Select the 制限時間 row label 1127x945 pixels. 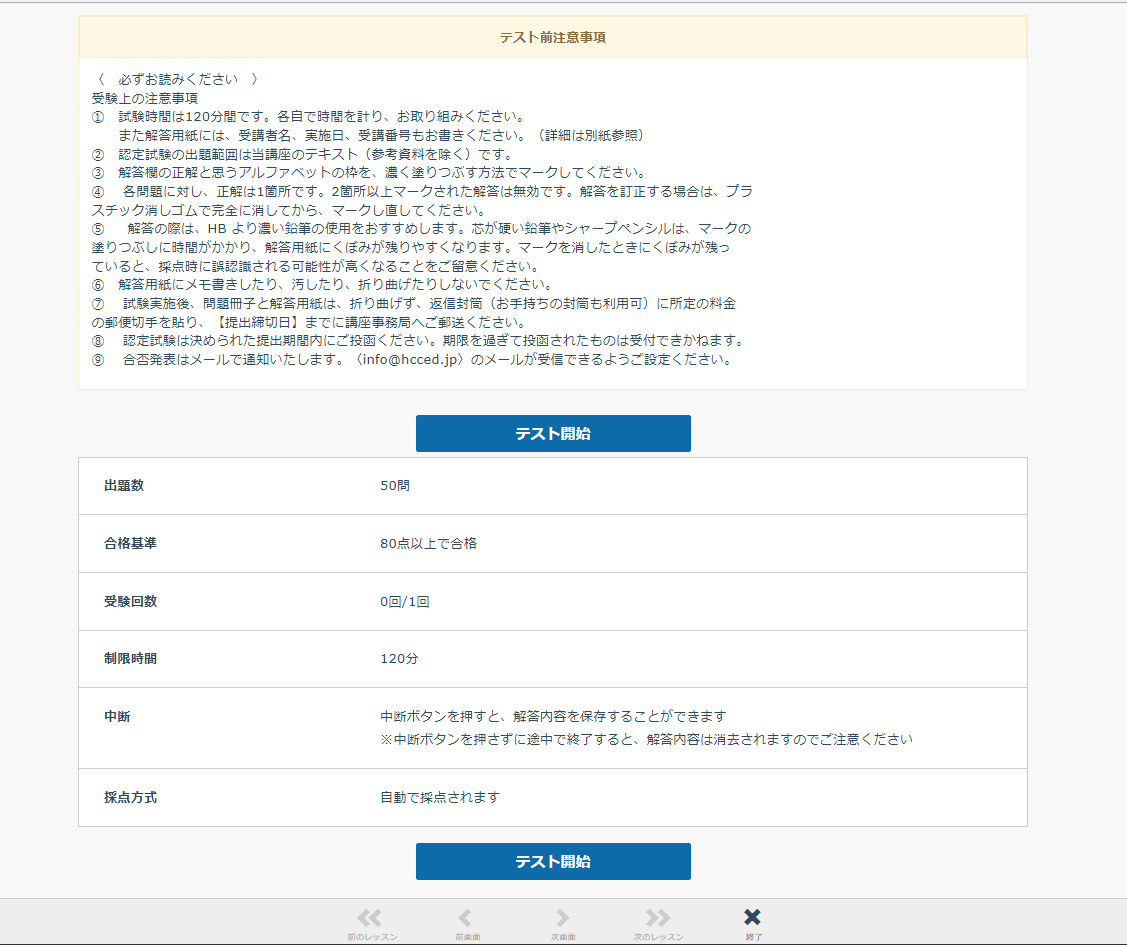coord(130,659)
